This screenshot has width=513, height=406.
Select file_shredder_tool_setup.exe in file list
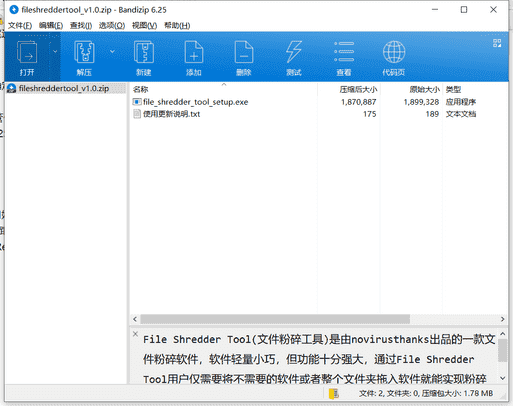click(196, 102)
